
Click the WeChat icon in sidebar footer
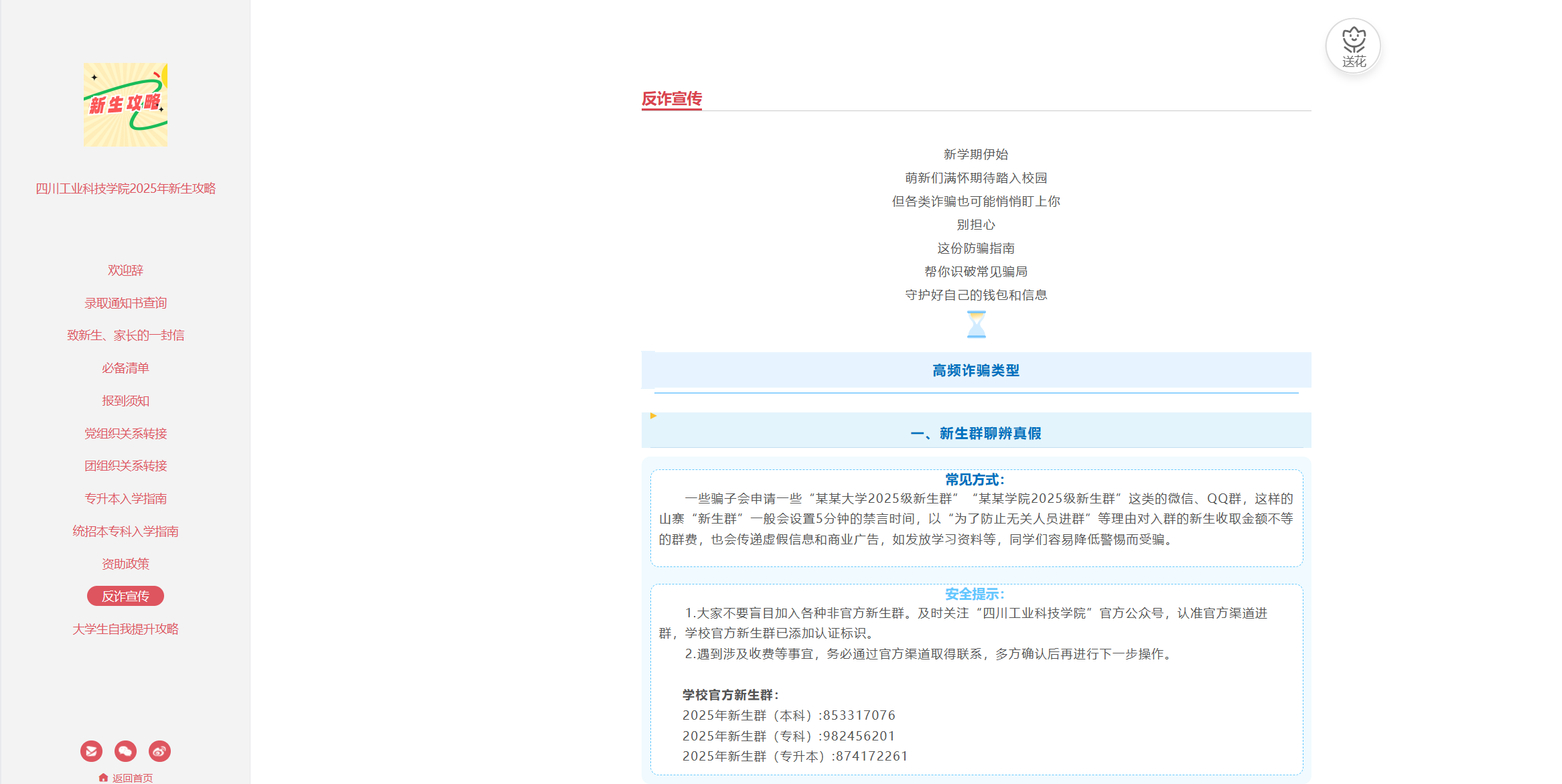click(x=125, y=751)
